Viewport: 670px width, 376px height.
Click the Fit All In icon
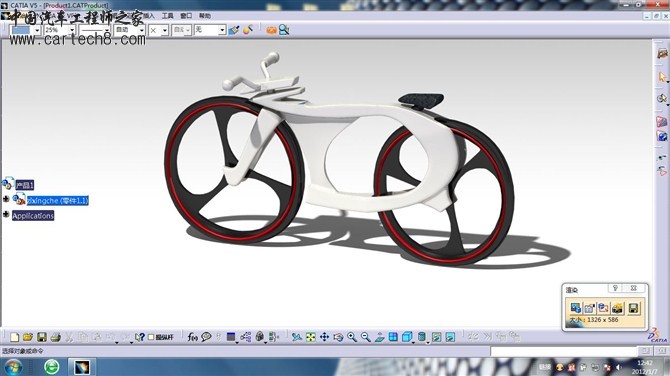311,337
